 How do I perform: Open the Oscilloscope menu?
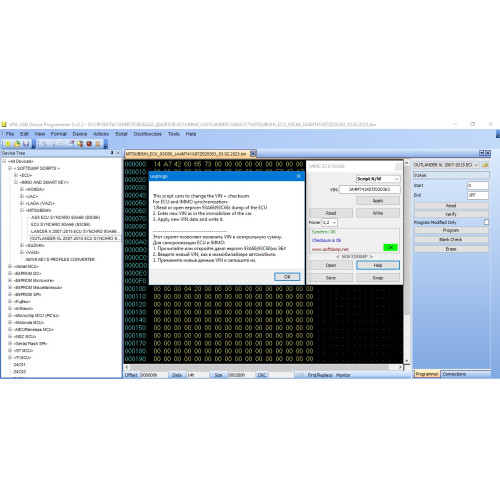pos(148,134)
